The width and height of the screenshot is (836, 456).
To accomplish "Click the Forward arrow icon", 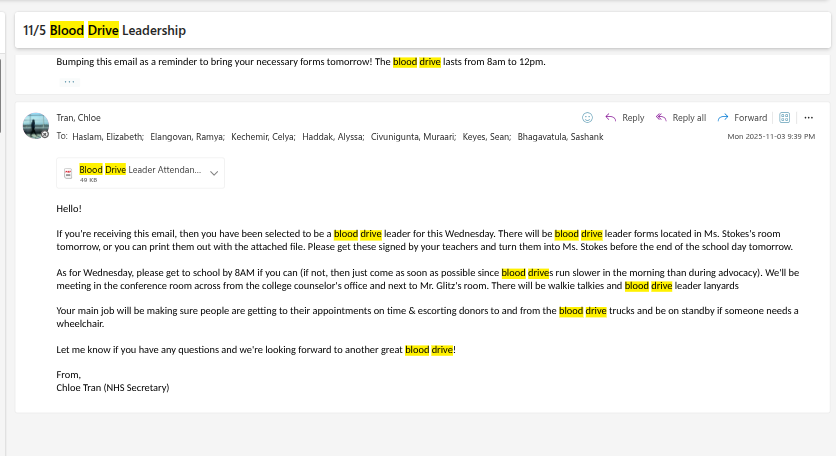I will 722,118.
